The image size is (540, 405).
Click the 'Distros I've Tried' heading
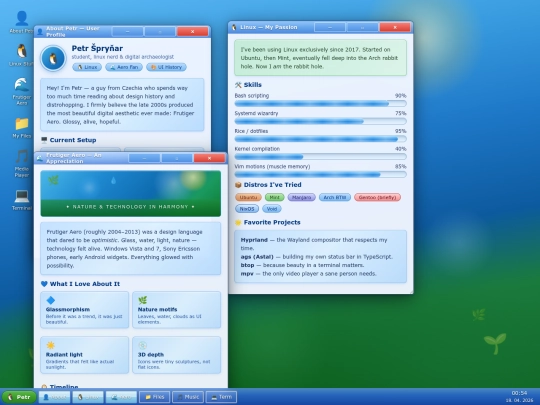pos(272,185)
